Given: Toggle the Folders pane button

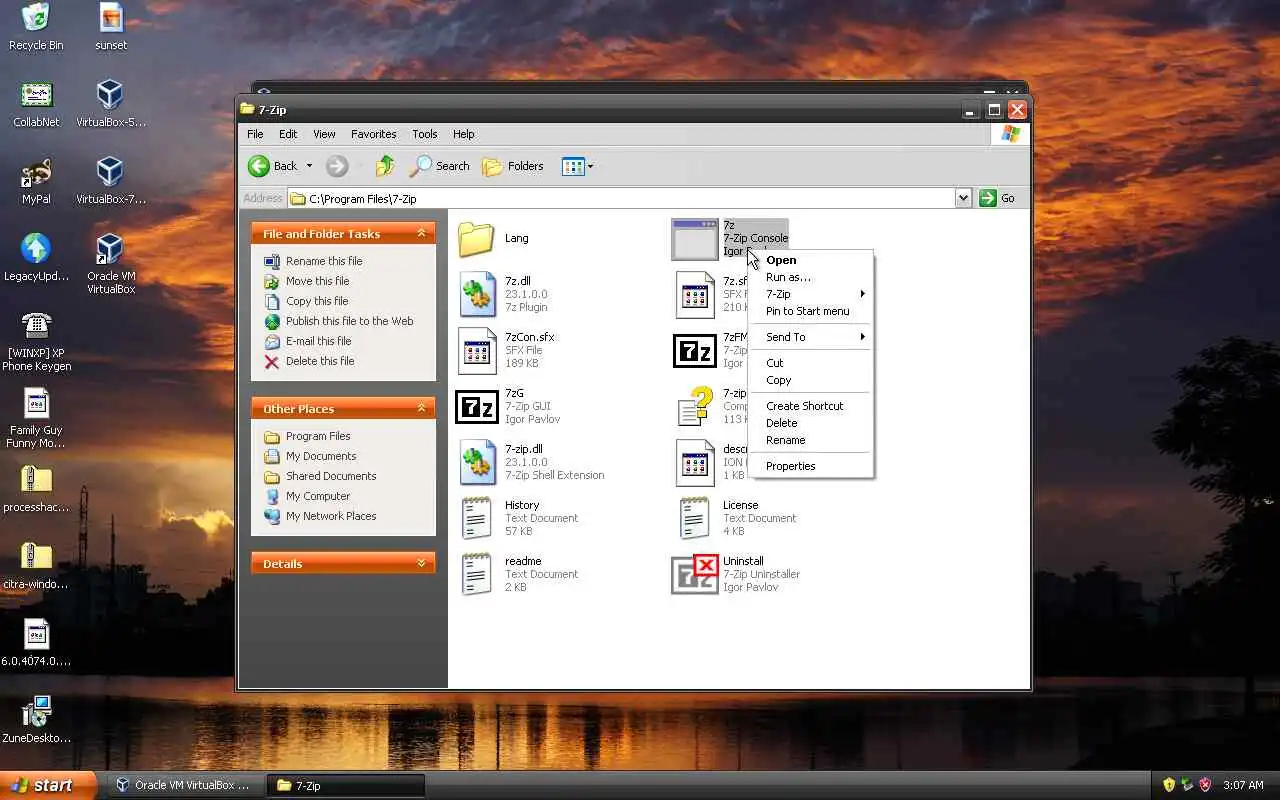Looking at the screenshot, I should click(513, 166).
